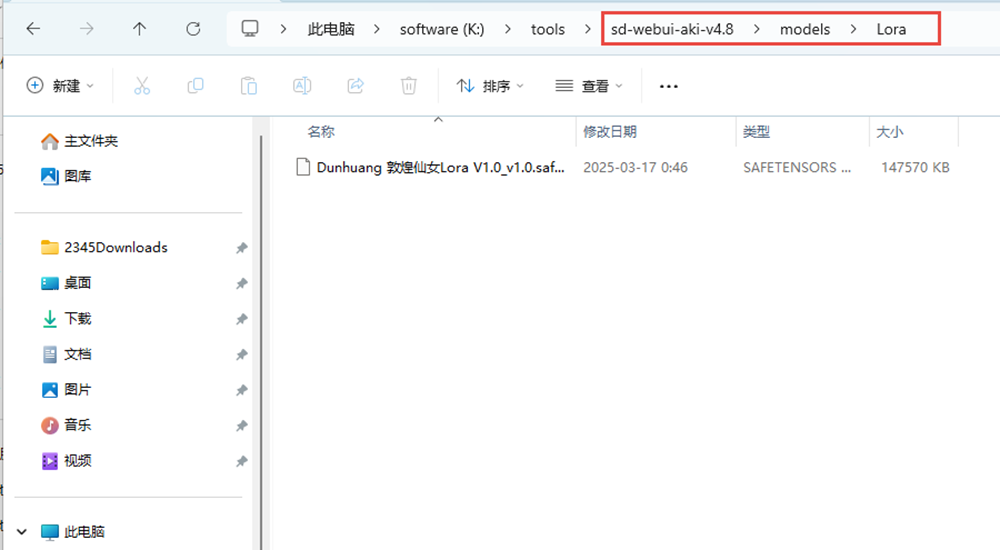Click the pin icon beside 图片
The image size is (1000, 550).
[242, 390]
